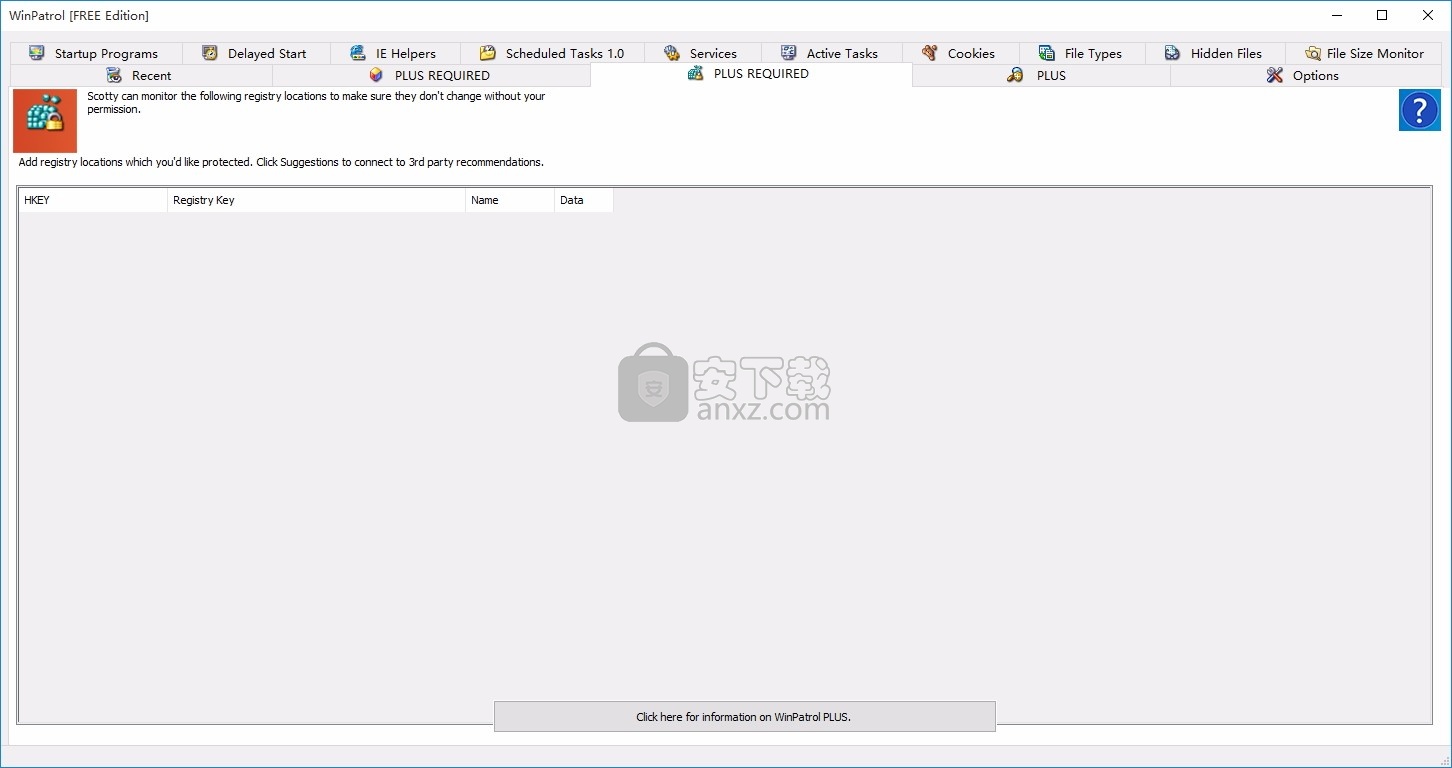Select the File Types tab
This screenshot has height=768, width=1452.
pos(1083,53)
